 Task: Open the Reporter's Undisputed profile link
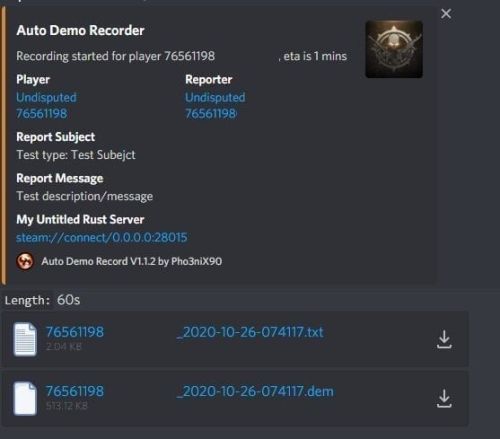pos(215,97)
